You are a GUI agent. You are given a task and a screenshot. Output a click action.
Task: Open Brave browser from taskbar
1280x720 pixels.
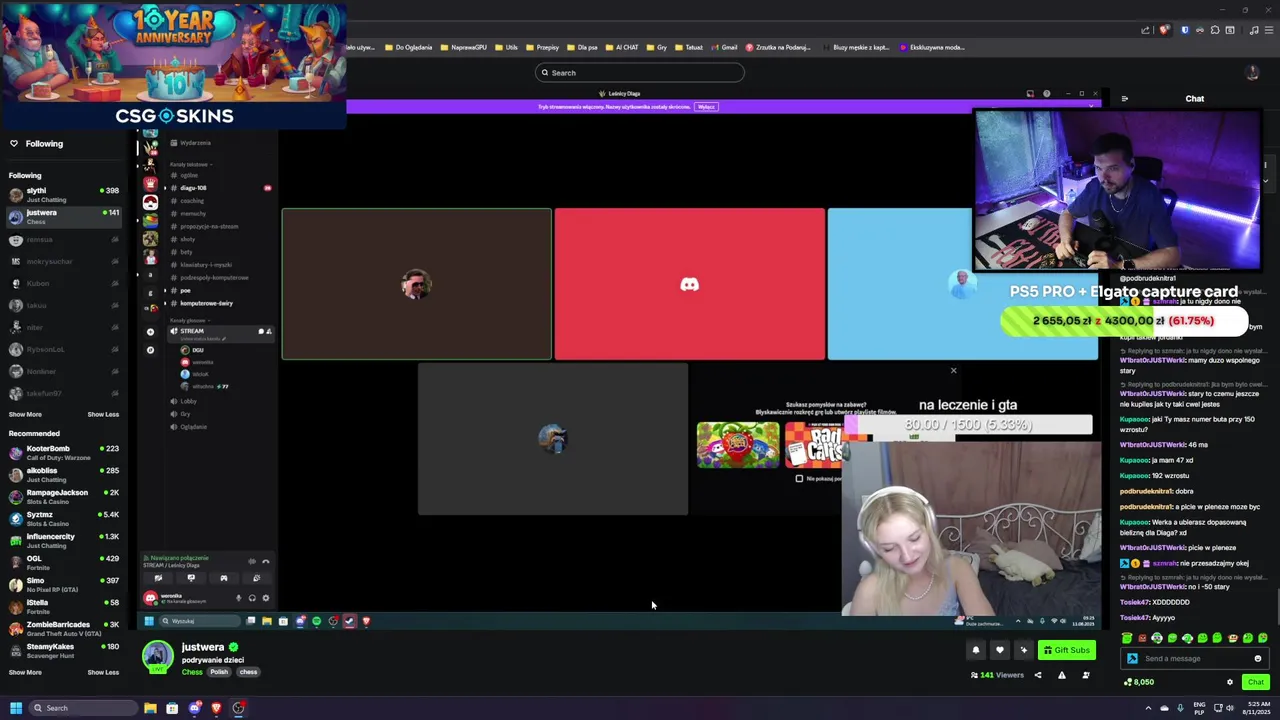click(x=216, y=708)
